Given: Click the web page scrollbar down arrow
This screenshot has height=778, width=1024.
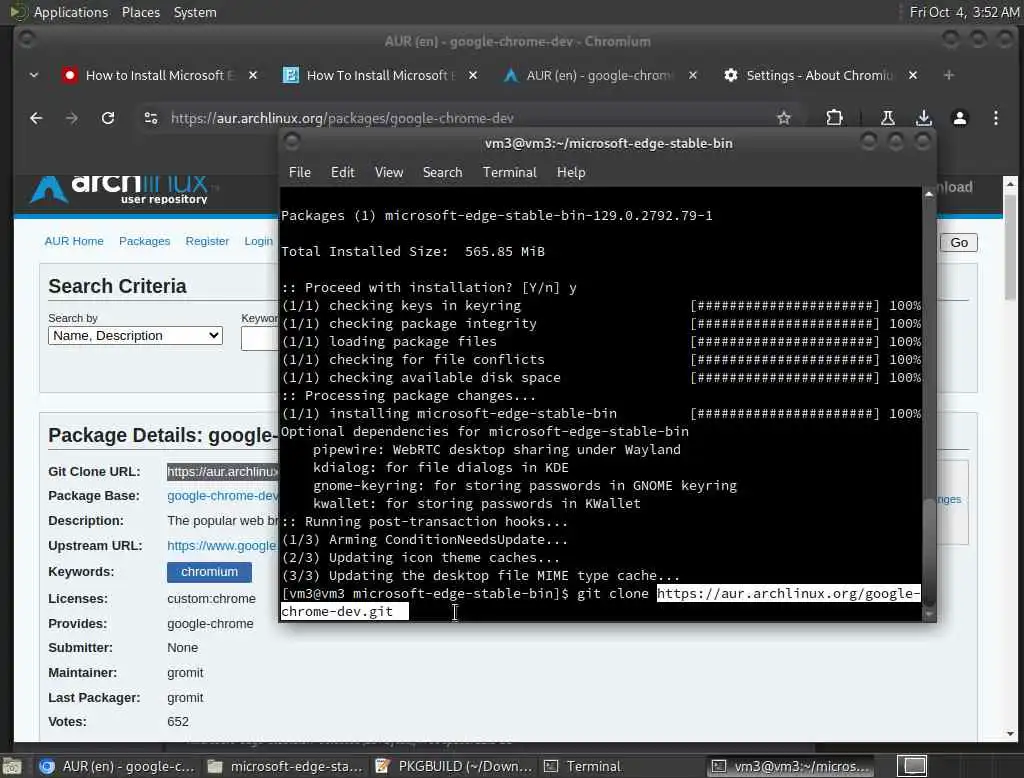Looking at the screenshot, I should [x=1010, y=734].
